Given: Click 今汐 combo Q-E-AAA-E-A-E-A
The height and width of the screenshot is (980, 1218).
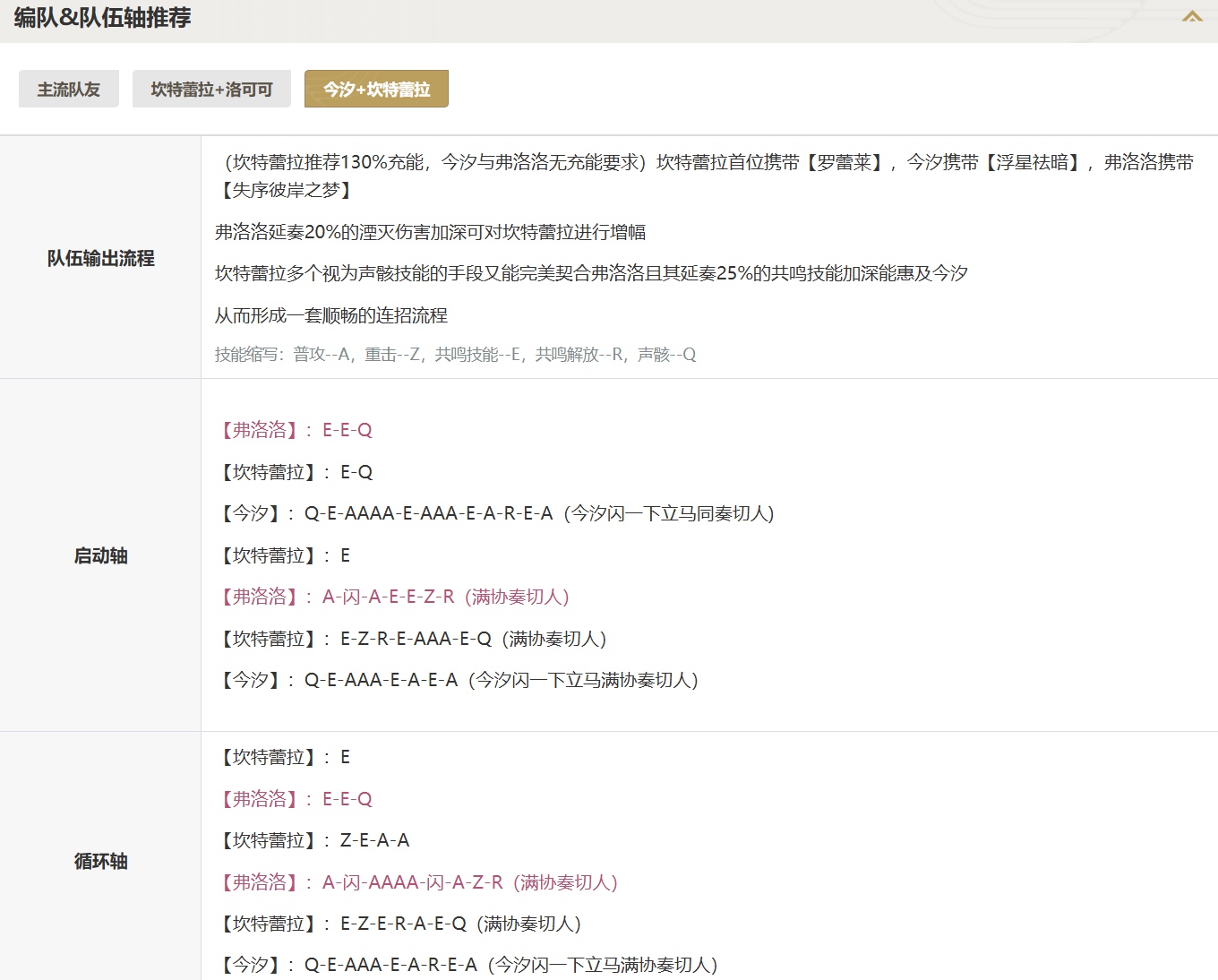Looking at the screenshot, I should [x=458, y=680].
